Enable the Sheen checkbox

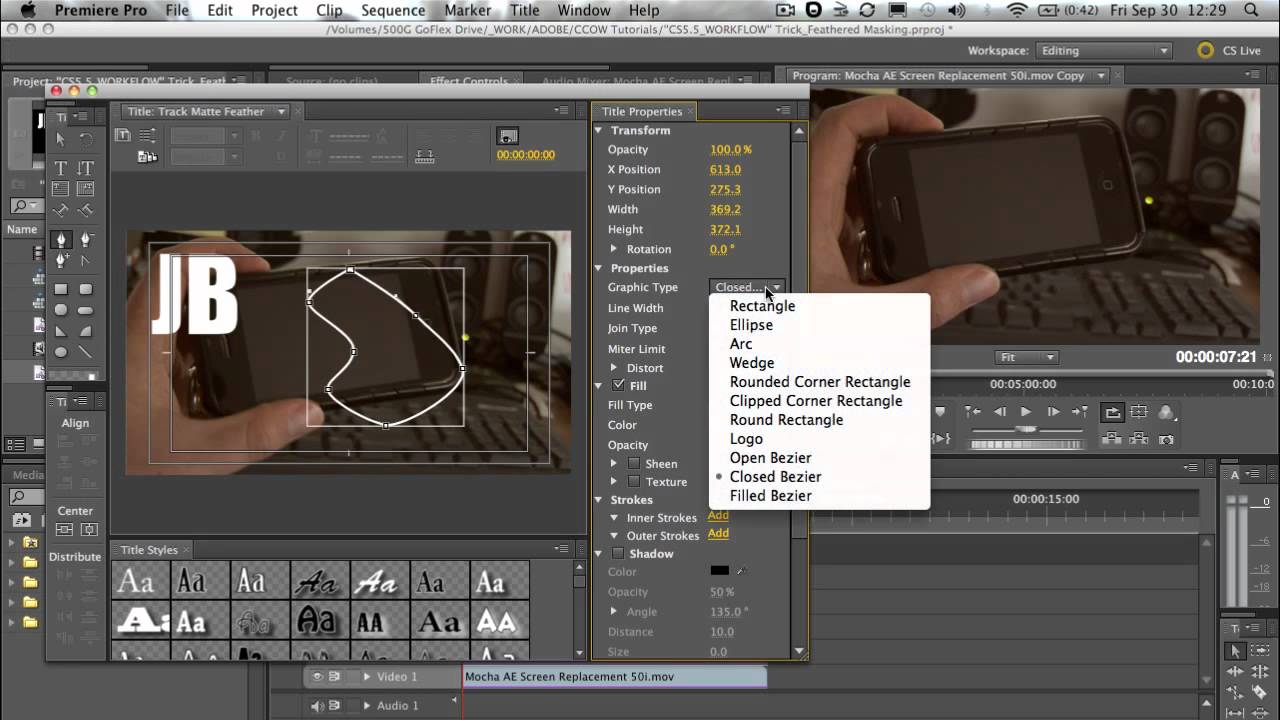coord(634,464)
